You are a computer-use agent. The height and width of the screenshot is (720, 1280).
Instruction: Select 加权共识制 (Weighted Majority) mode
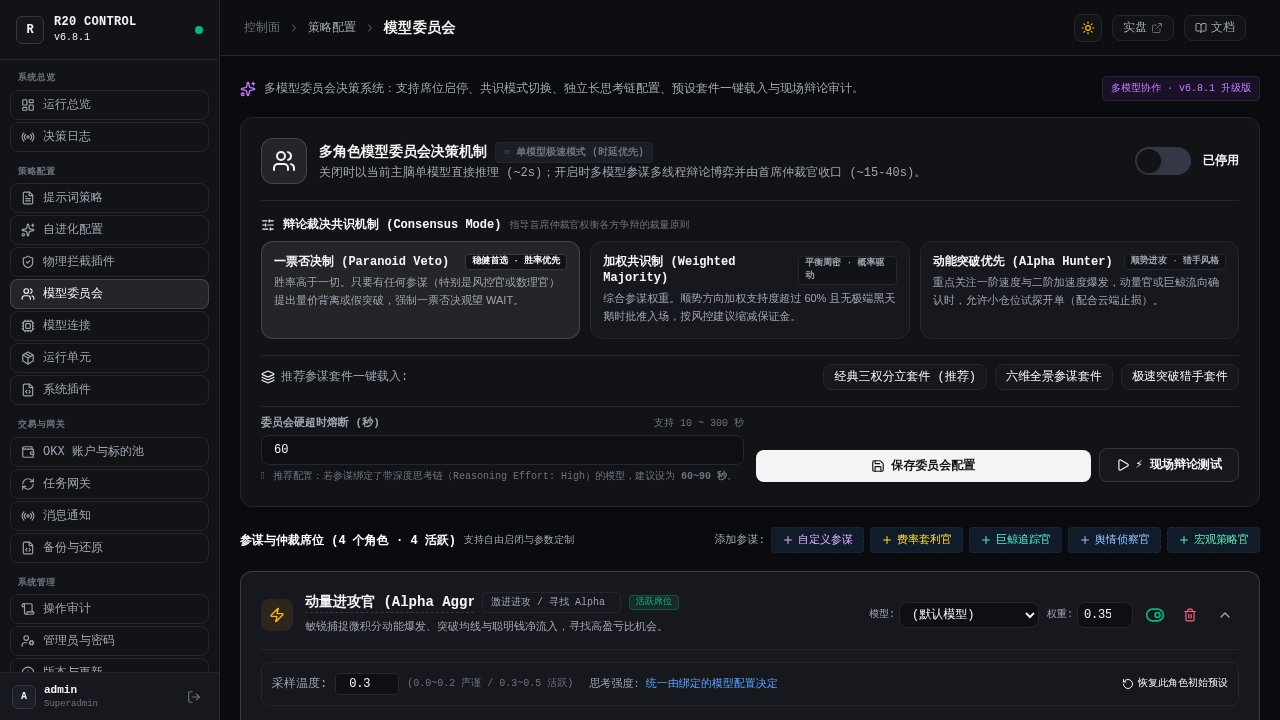[750, 290]
